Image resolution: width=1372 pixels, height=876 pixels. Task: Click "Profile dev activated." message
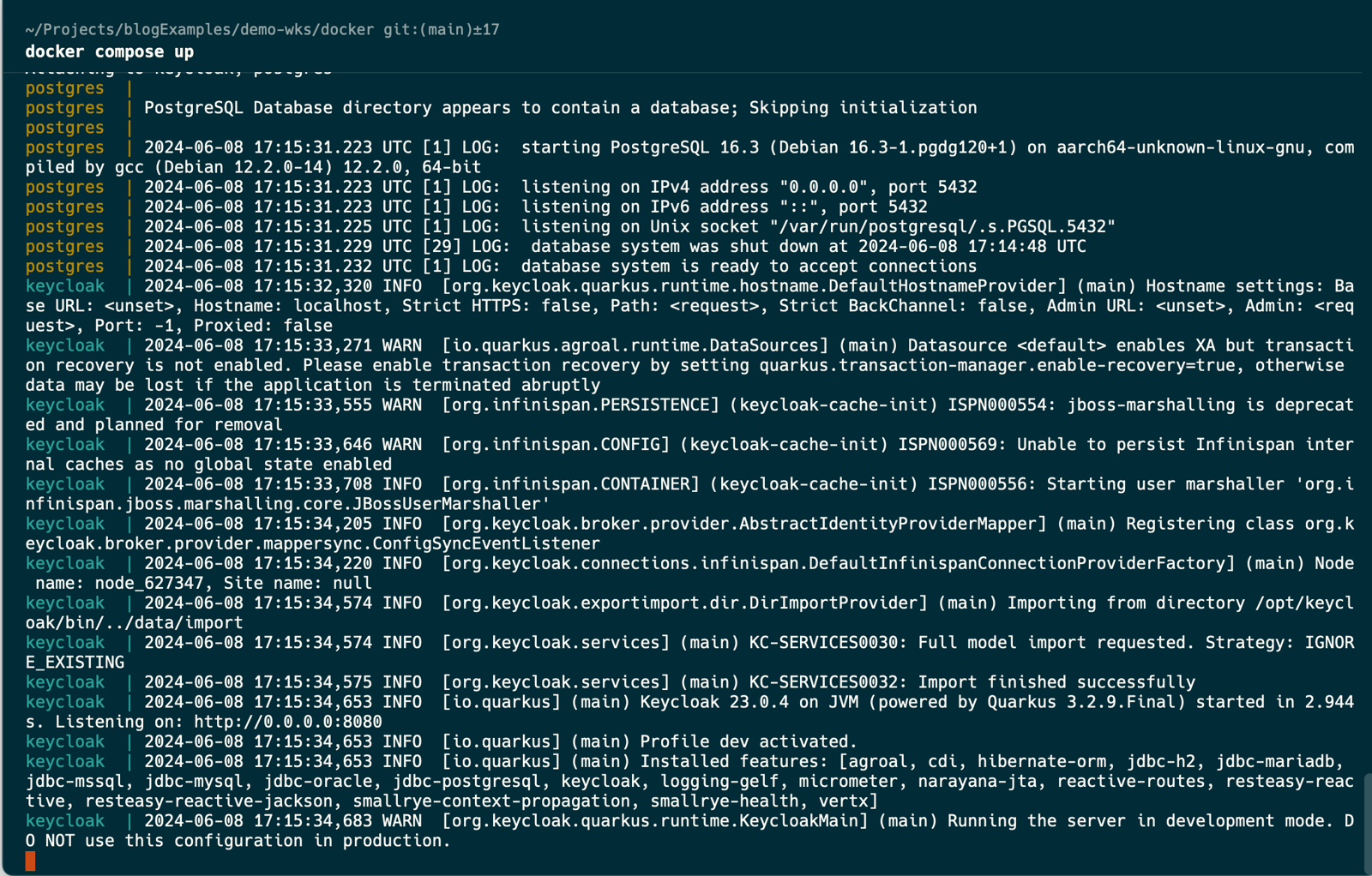(749, 741)
